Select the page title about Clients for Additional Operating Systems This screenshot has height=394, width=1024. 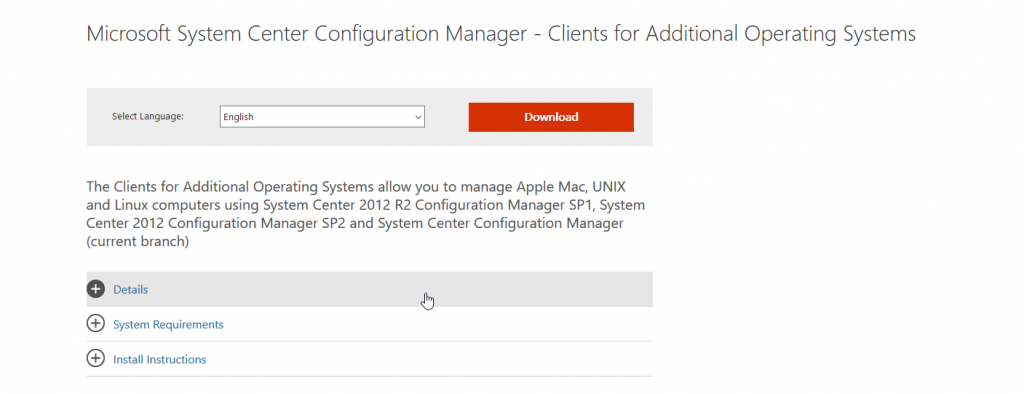point(501,34)
